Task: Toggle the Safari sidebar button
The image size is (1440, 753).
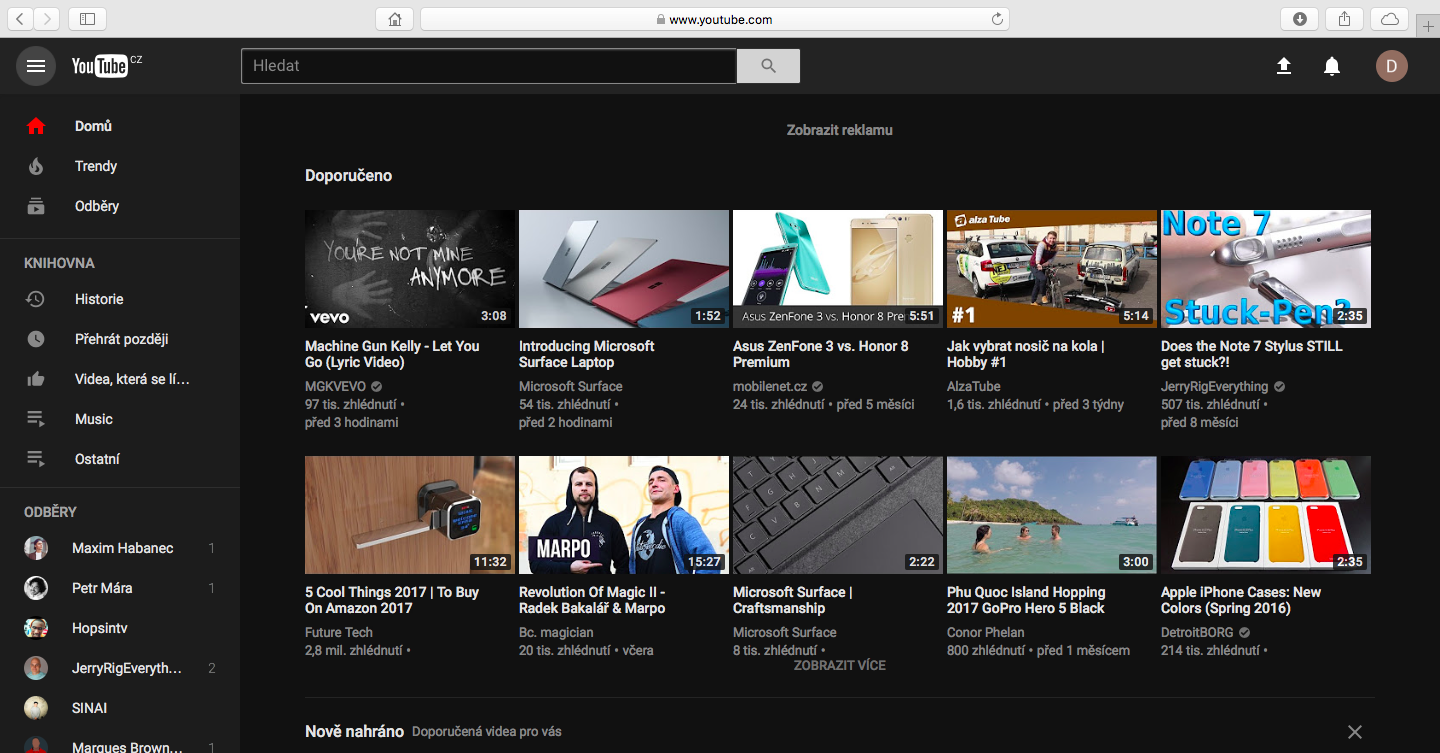Action: [x=88, y=19]
